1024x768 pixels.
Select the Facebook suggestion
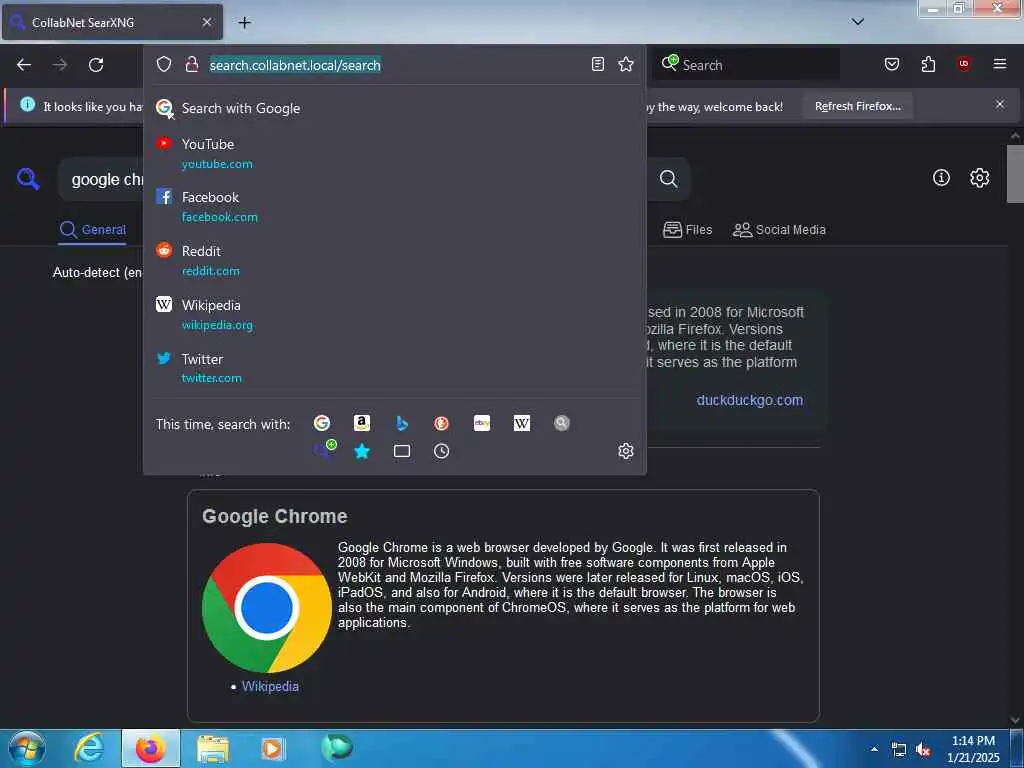394,206
